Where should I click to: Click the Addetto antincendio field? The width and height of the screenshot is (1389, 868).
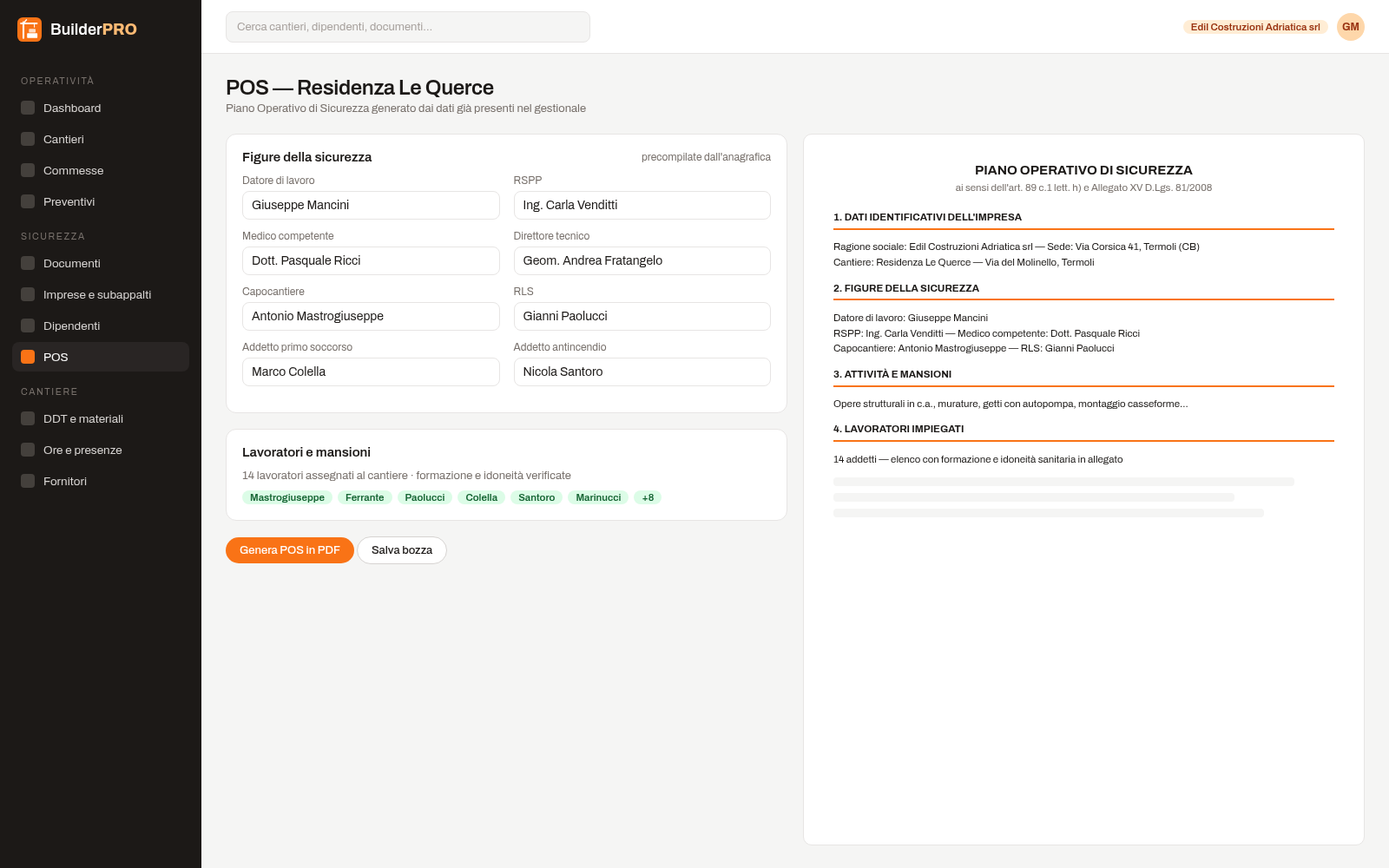[642, 372]
